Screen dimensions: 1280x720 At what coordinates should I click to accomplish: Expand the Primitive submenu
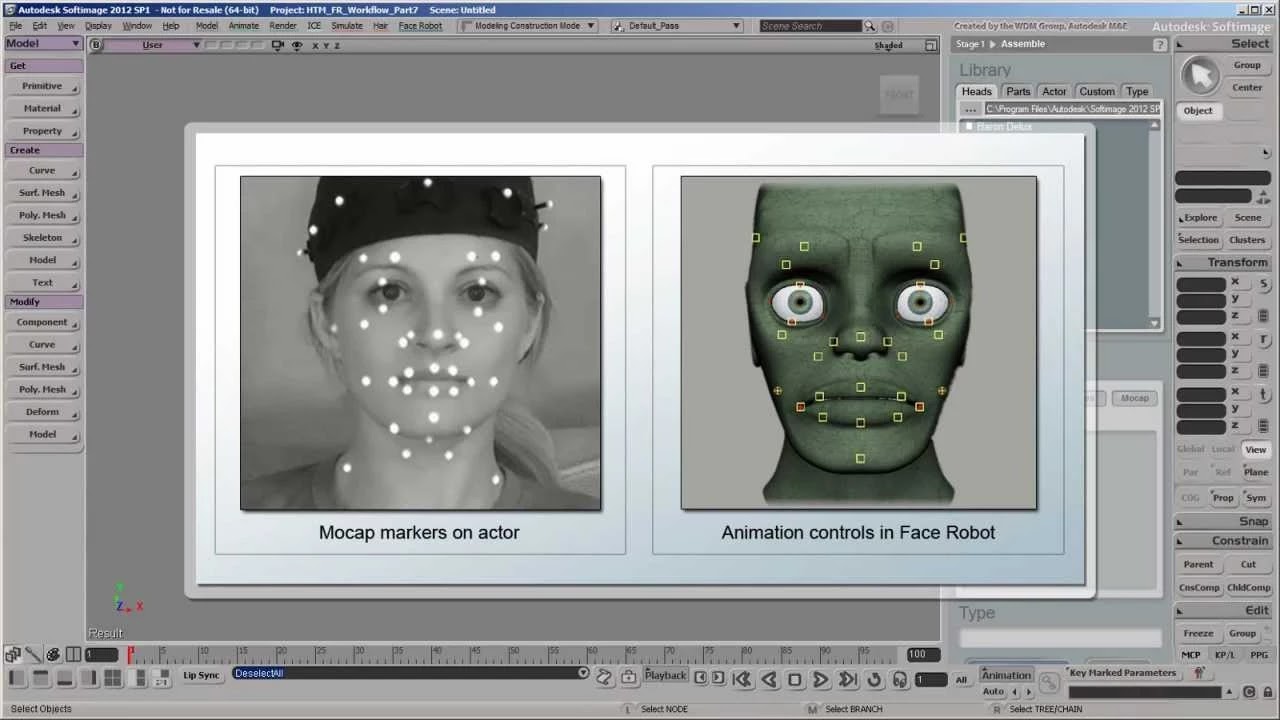[43, 86]
